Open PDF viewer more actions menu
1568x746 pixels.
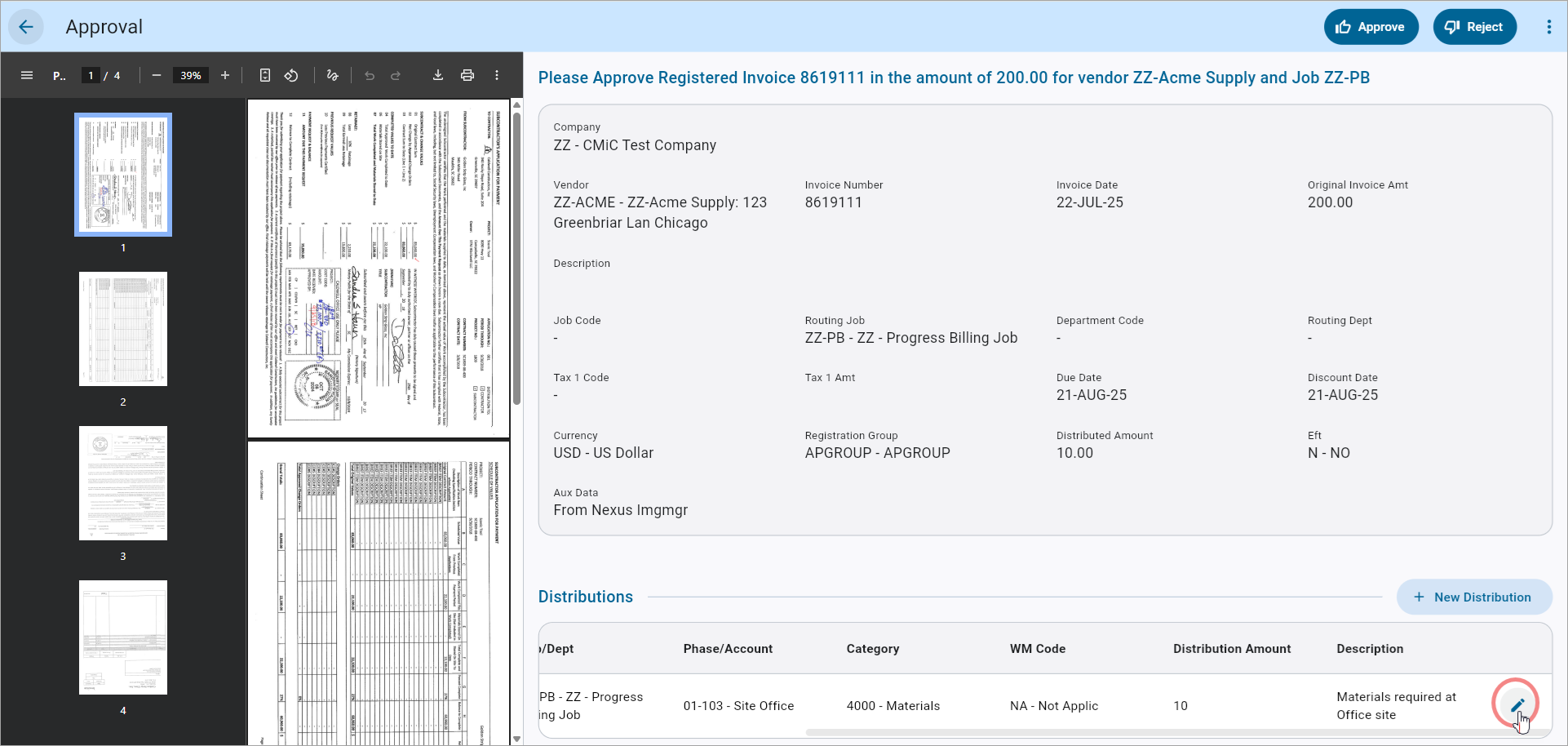(x=497, y=75)
